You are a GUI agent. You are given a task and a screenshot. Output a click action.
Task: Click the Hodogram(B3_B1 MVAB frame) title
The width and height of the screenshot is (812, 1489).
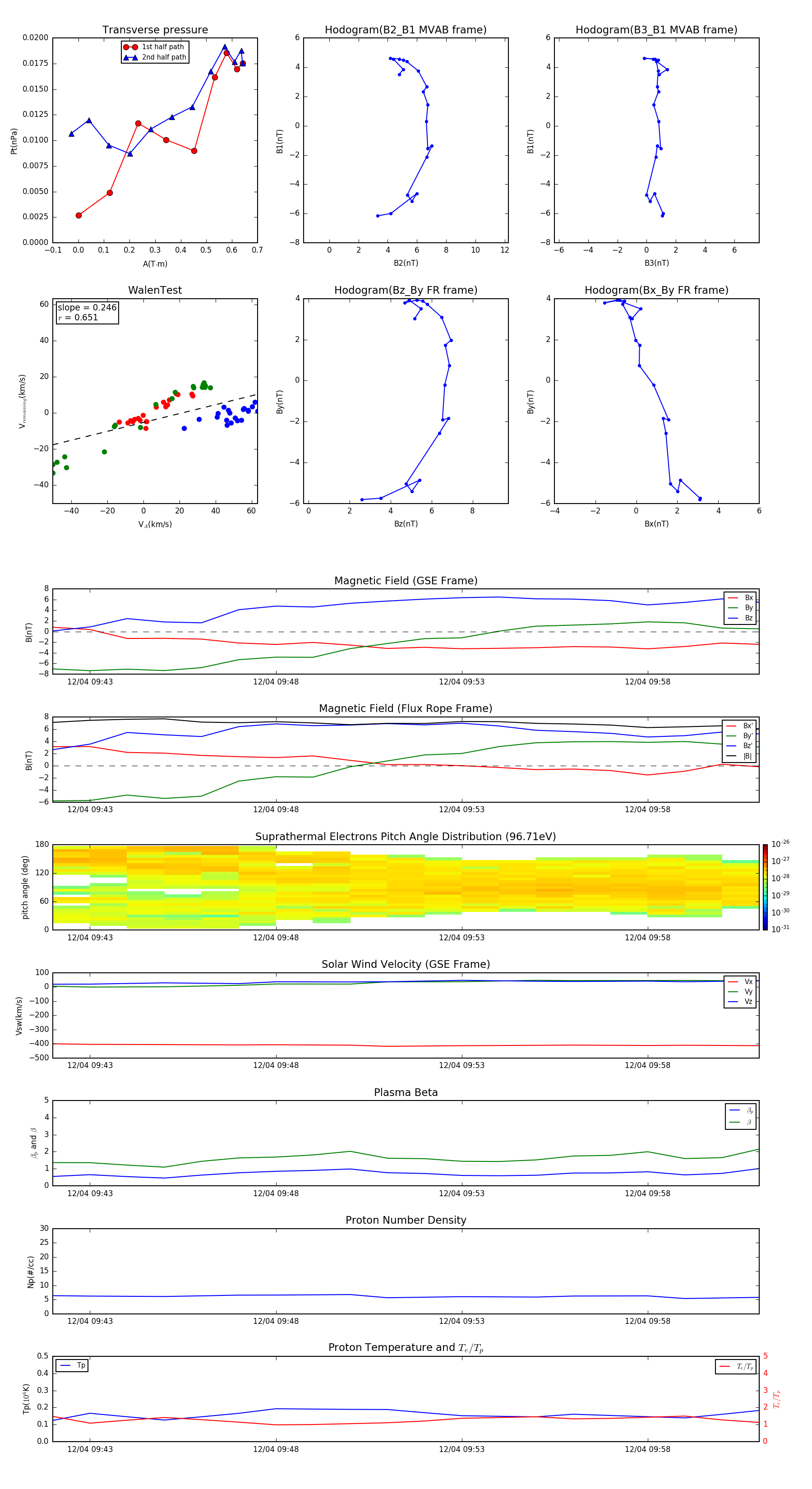[x=656, y=30]
